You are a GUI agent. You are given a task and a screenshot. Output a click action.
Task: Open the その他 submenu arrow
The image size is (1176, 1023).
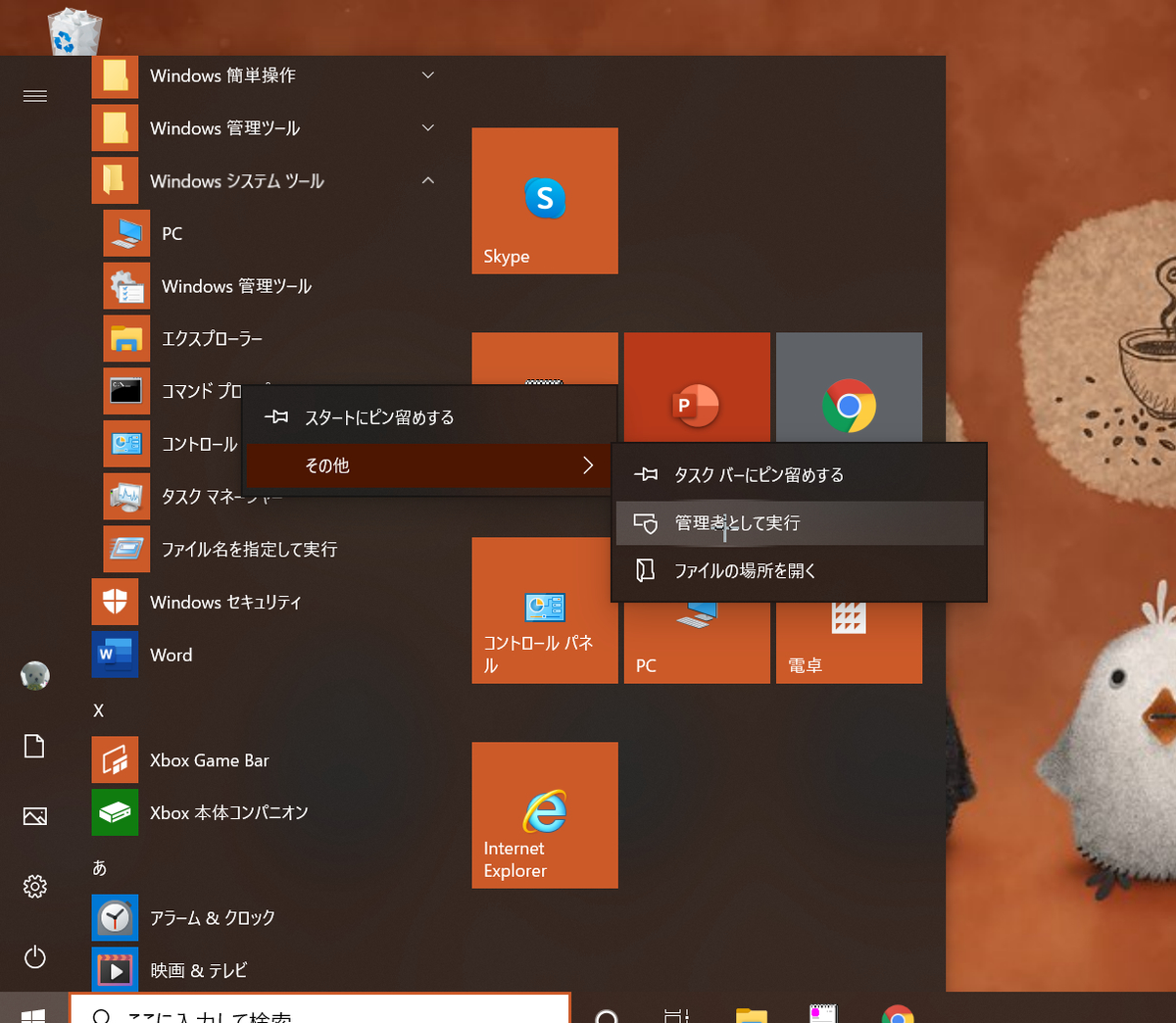[x=588, y=465]
